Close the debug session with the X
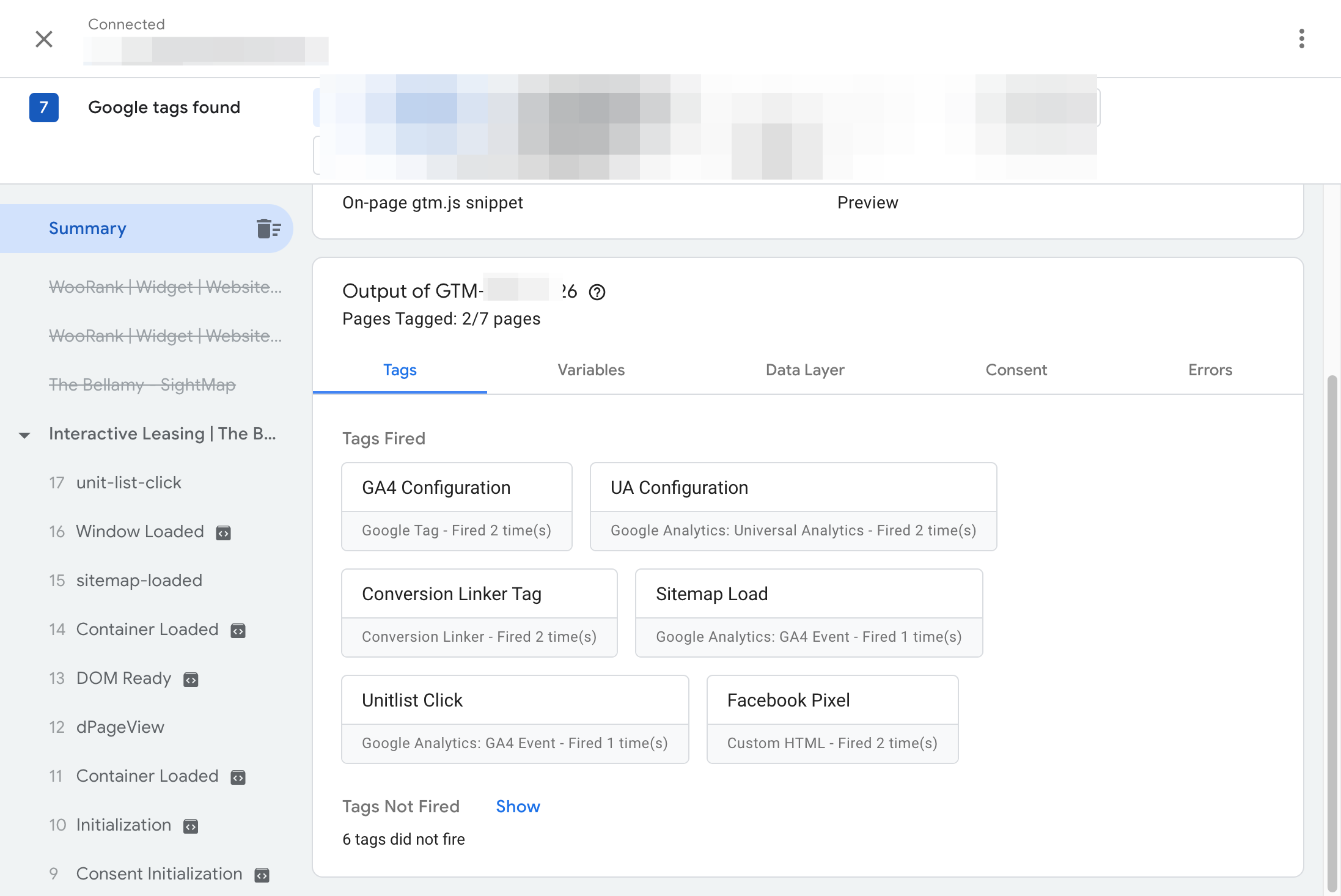 click(x=44, y=39)
